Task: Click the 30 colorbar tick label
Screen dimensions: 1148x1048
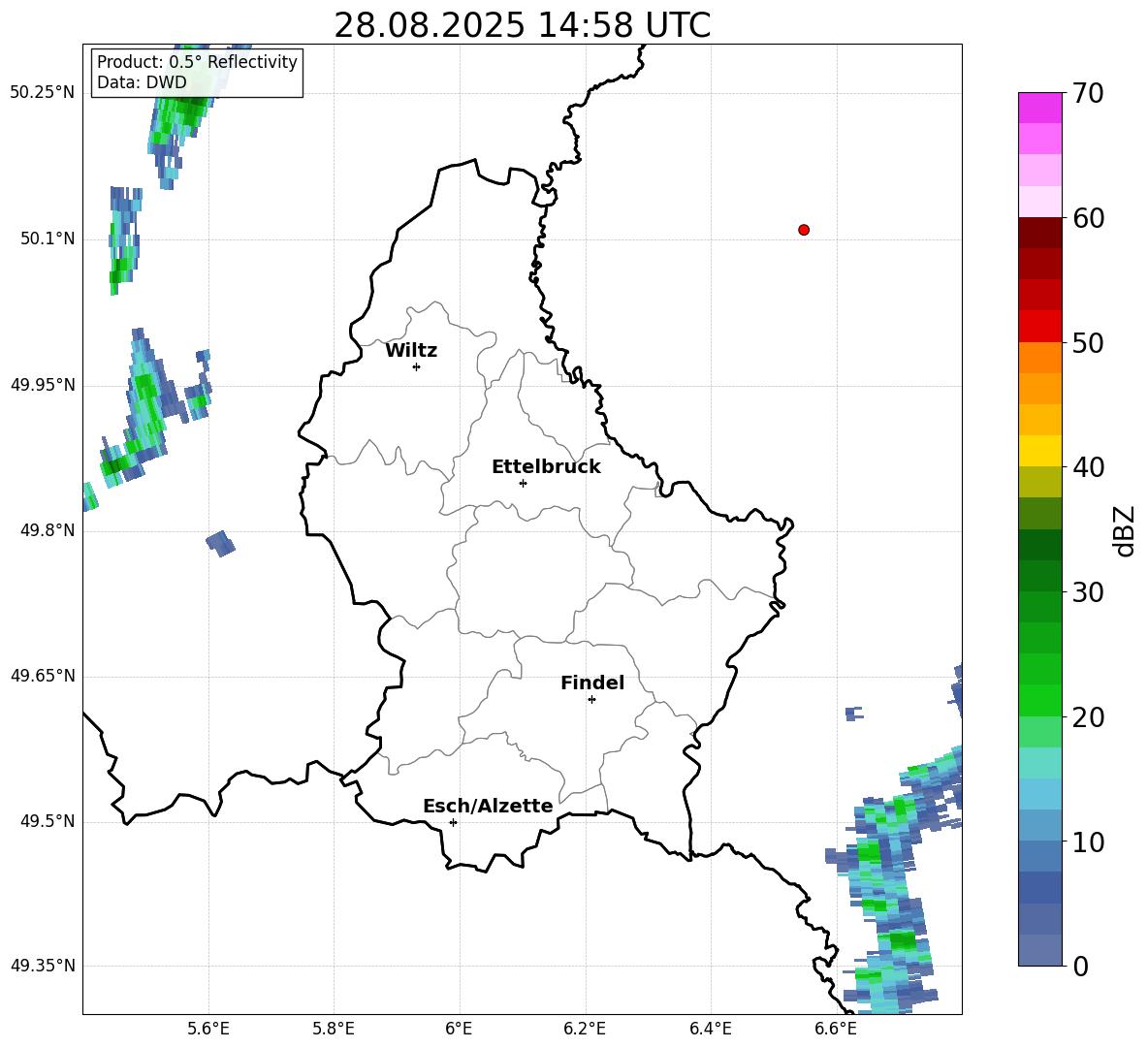Action: (1088, 592)
